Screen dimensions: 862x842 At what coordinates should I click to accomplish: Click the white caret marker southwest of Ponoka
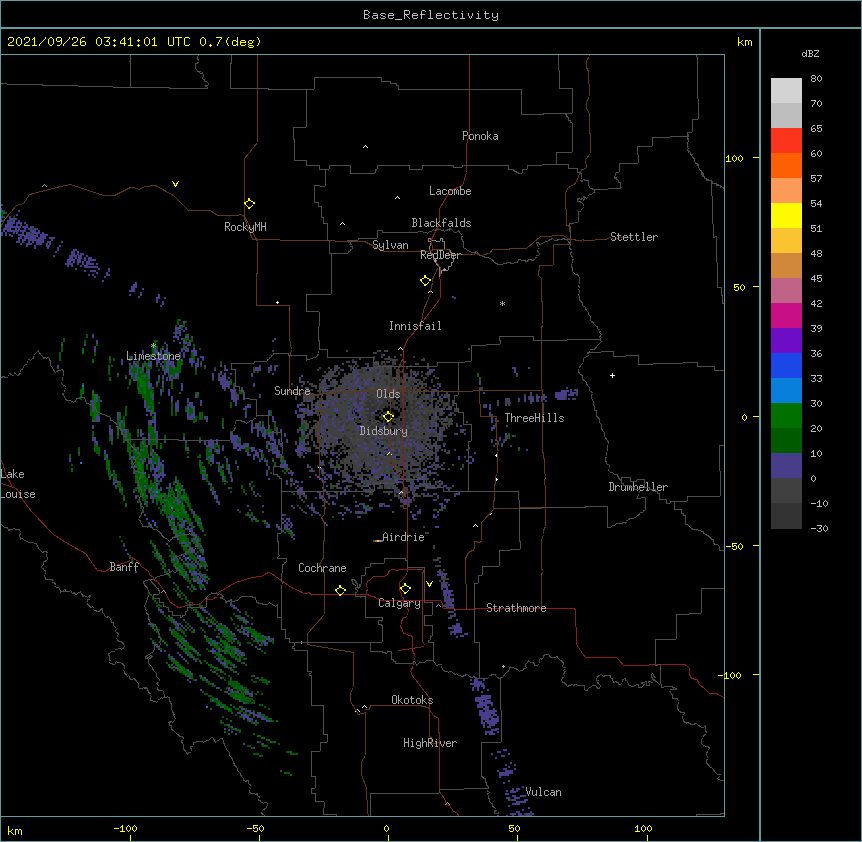[x=365, y=147]
